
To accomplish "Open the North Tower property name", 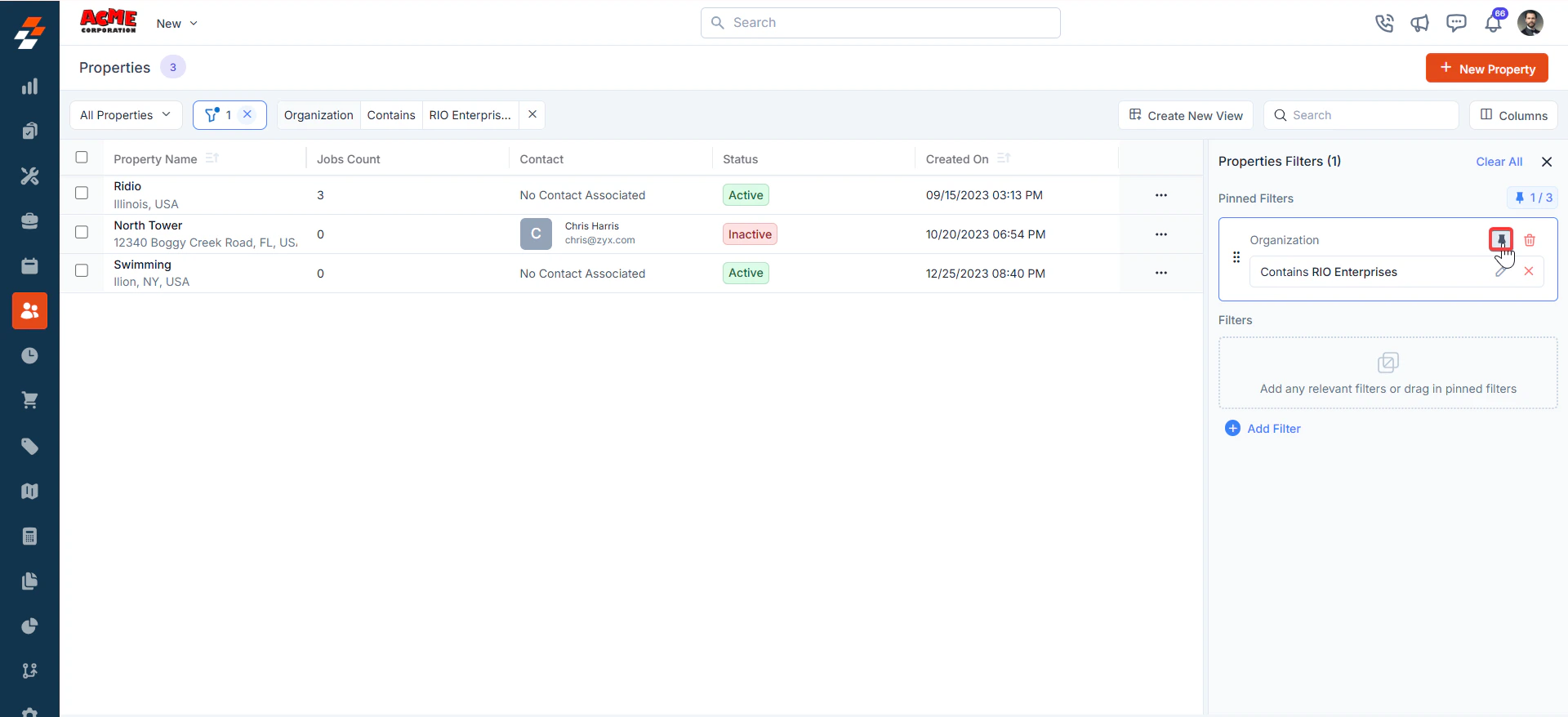I will pos(148,225).
